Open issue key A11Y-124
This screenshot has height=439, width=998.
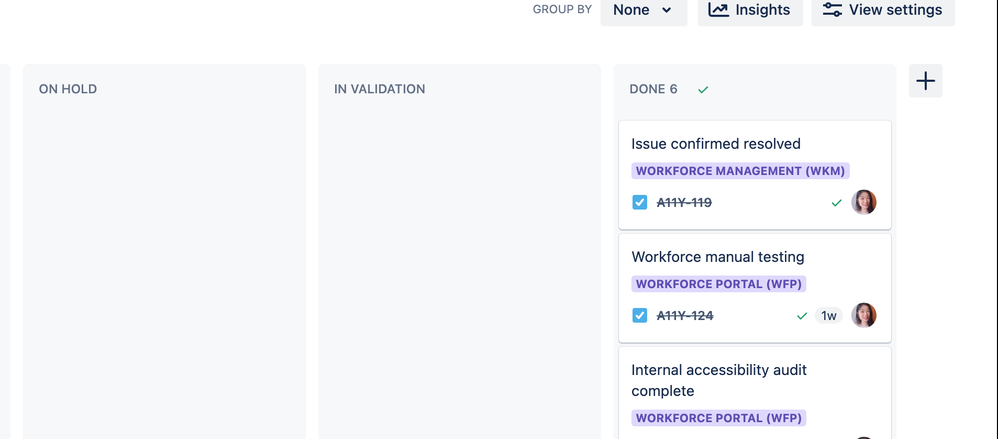[685, 316]
